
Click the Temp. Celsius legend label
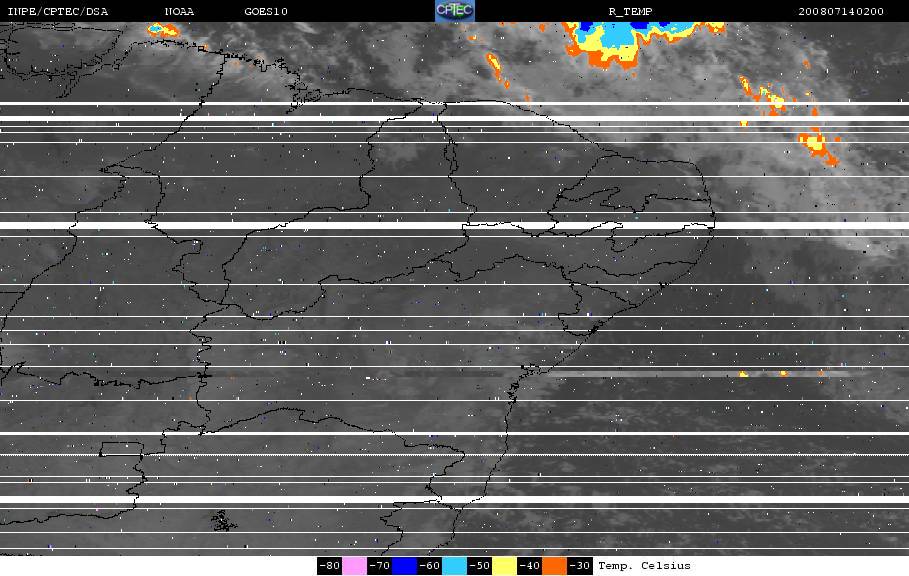pos(644,566)
